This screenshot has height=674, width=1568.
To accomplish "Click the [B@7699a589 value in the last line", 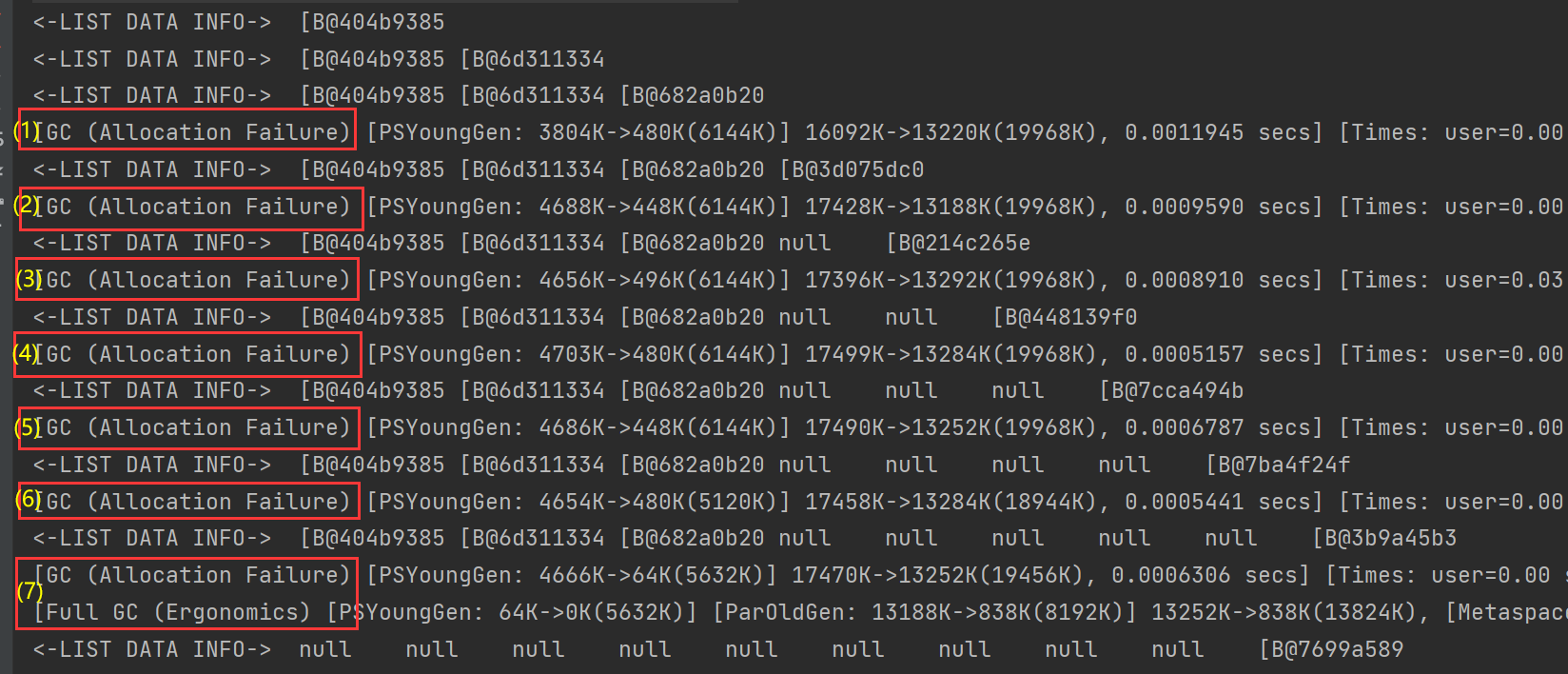I will (1331, 649).
